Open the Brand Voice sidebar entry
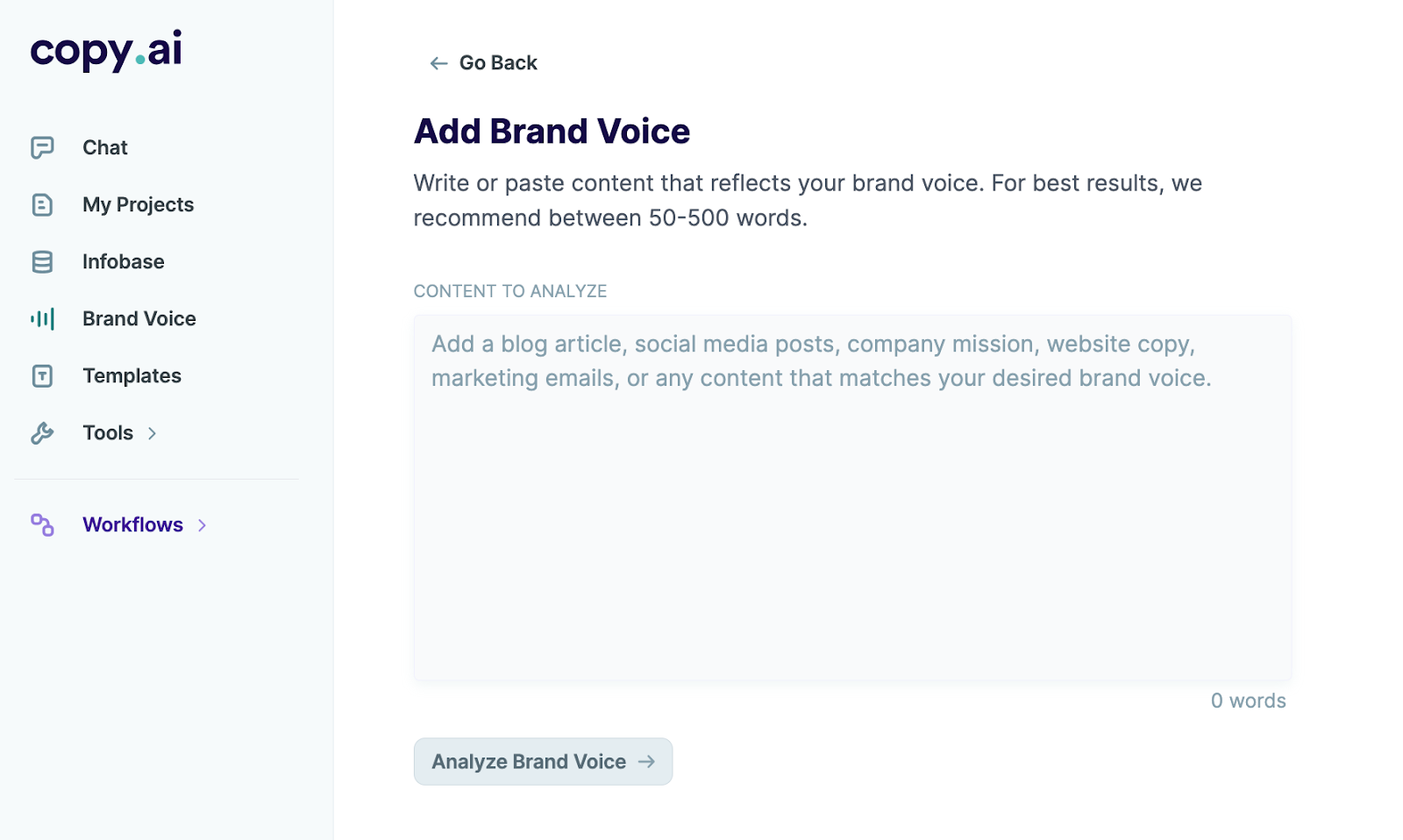The width and height of the screenshot is (1403, 840). (x=139, y=318)
